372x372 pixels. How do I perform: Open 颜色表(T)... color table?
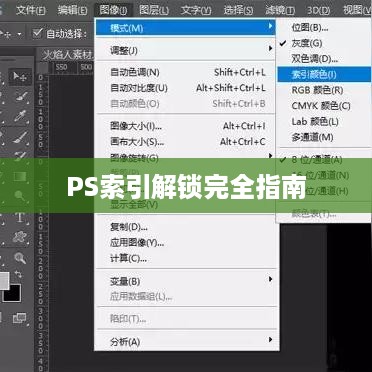click(324, 214)
